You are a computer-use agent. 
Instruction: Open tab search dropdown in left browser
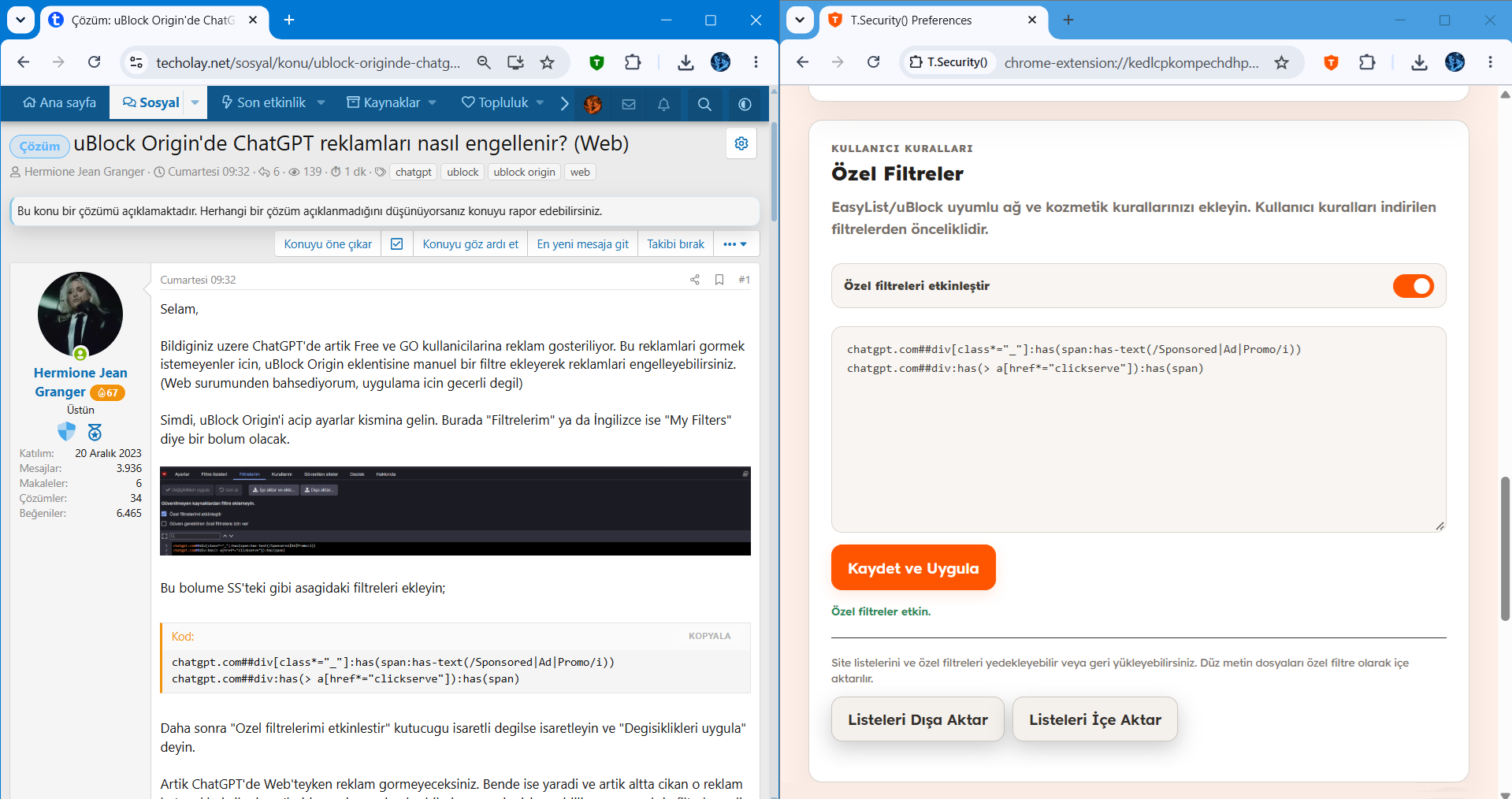pyautogui.click(x=20, y=20)
